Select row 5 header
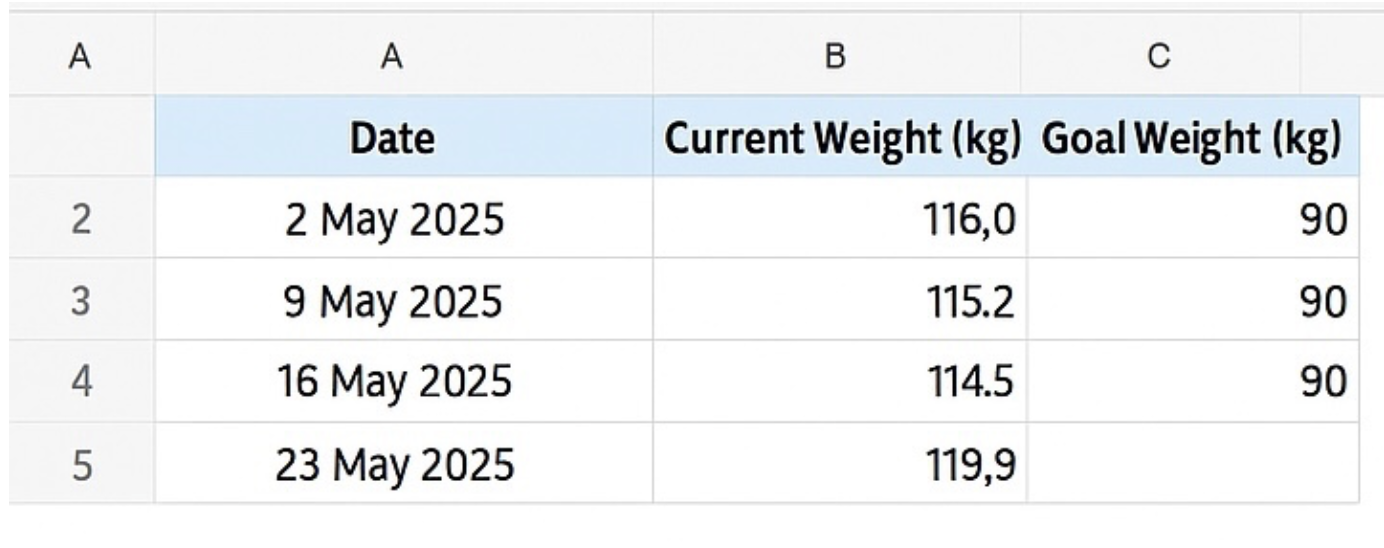Viewport: 1384px width, 548px height. (81, 463)
